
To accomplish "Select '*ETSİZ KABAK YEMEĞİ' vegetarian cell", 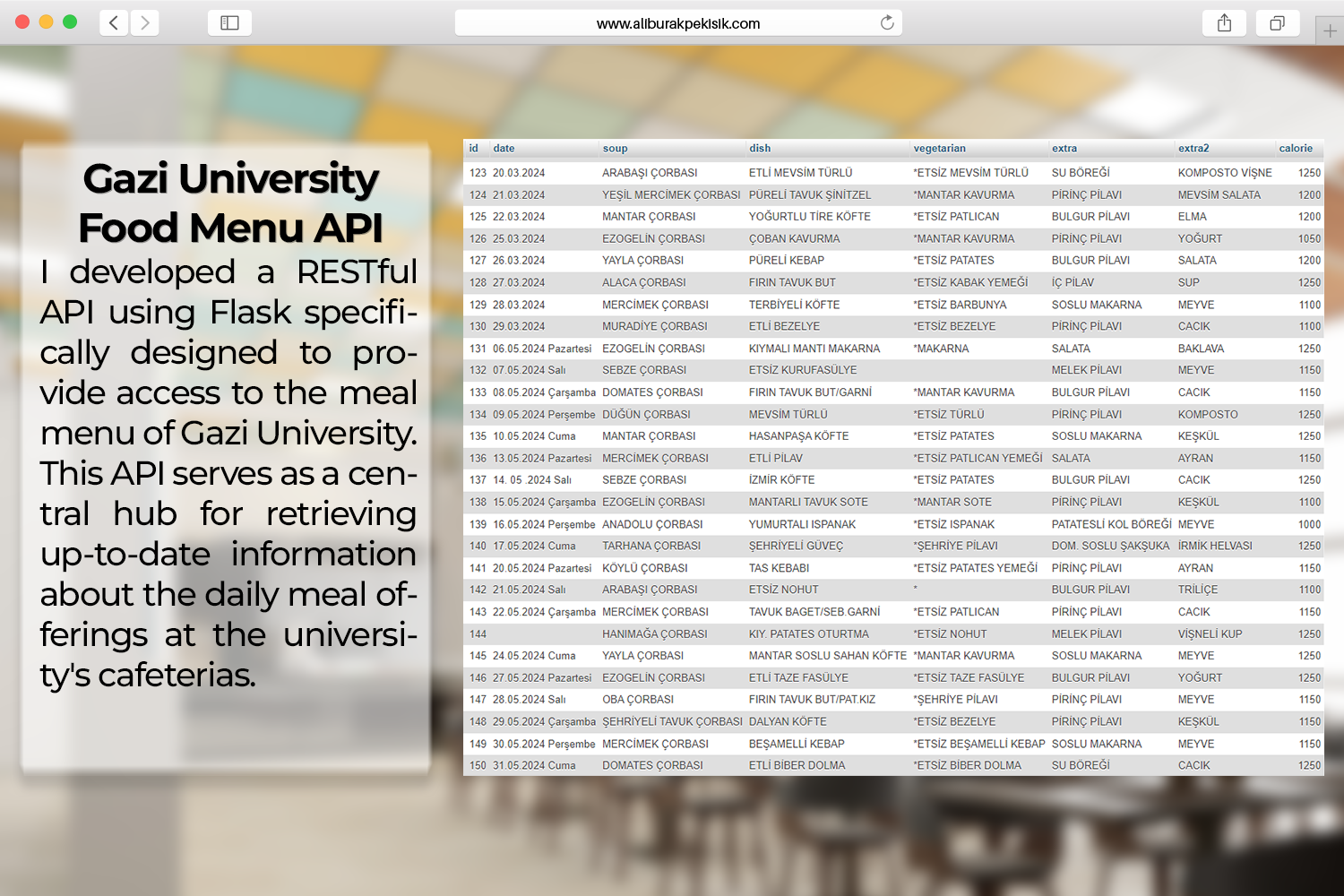I will click(x=970, y=283).
